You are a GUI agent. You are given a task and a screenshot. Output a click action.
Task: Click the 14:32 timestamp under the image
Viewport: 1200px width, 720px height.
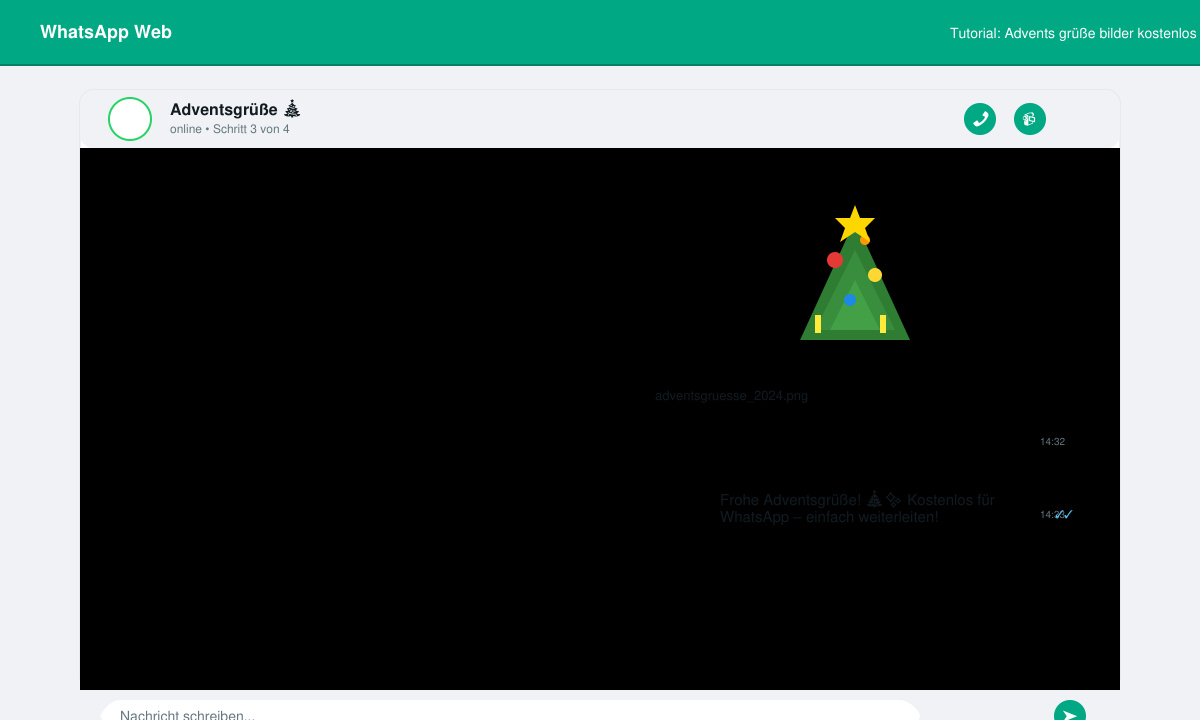(x=1052, y=441)
